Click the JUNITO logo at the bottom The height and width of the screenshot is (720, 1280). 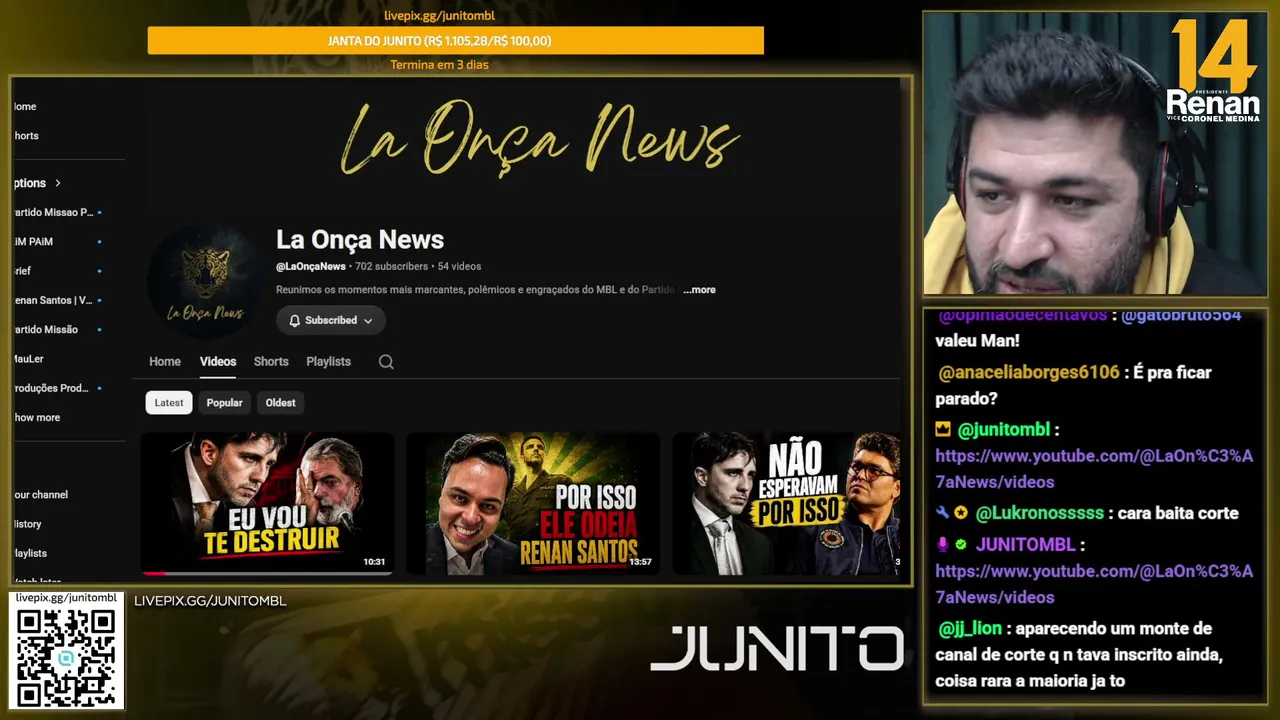click(777, 649)
